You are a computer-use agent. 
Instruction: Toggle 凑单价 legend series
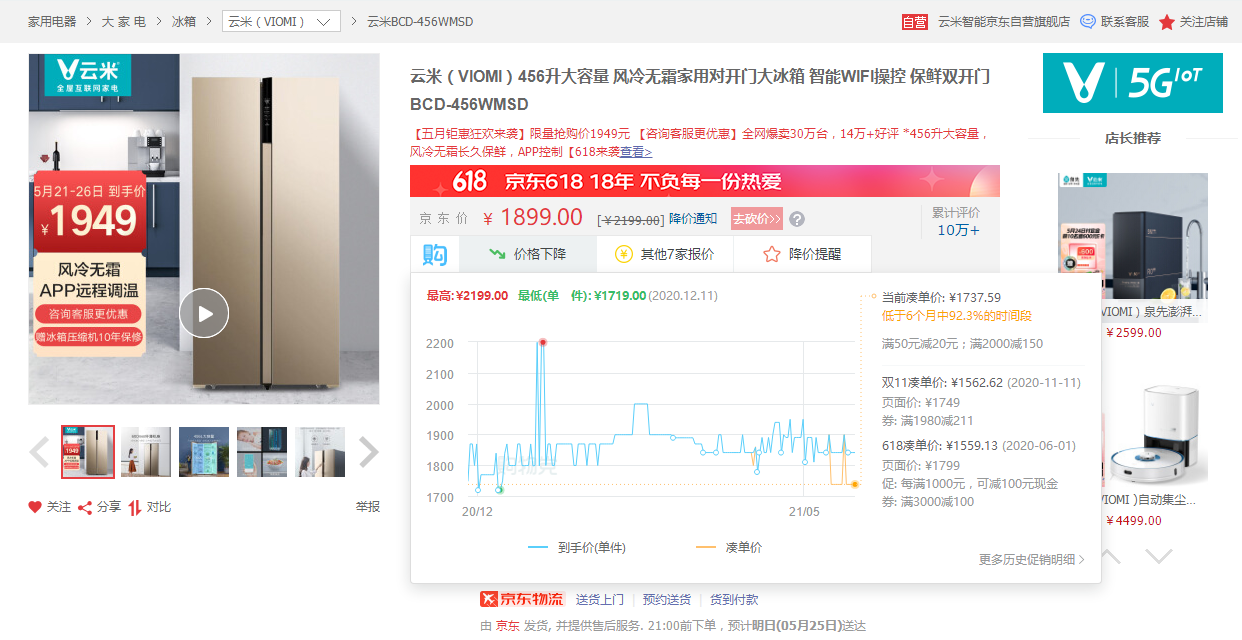click(x=728, y=547)
